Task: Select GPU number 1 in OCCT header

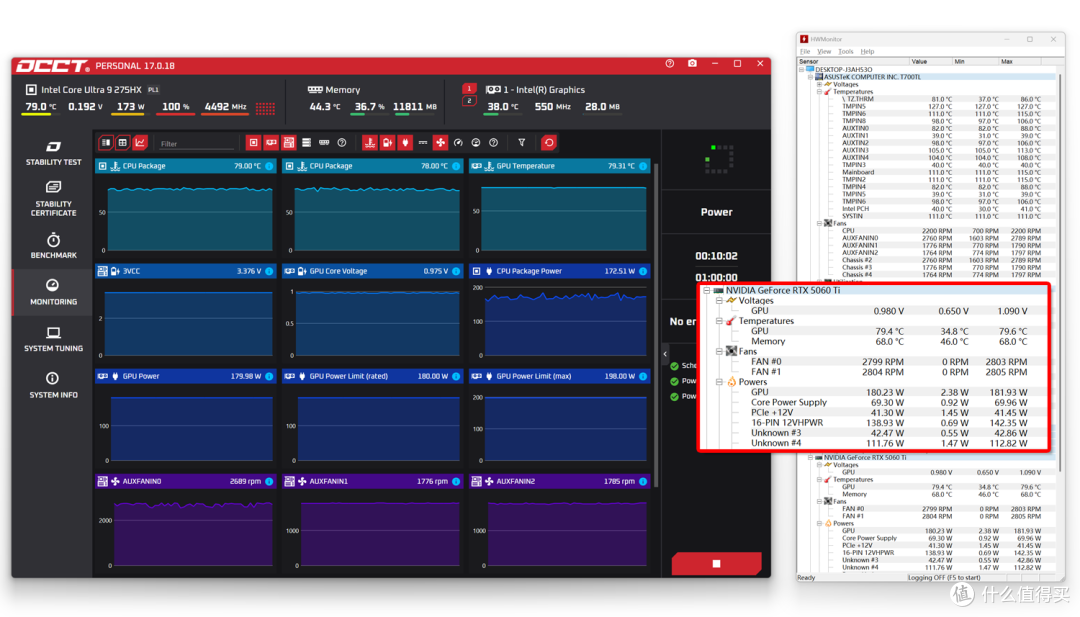Action: click(469, 88)
